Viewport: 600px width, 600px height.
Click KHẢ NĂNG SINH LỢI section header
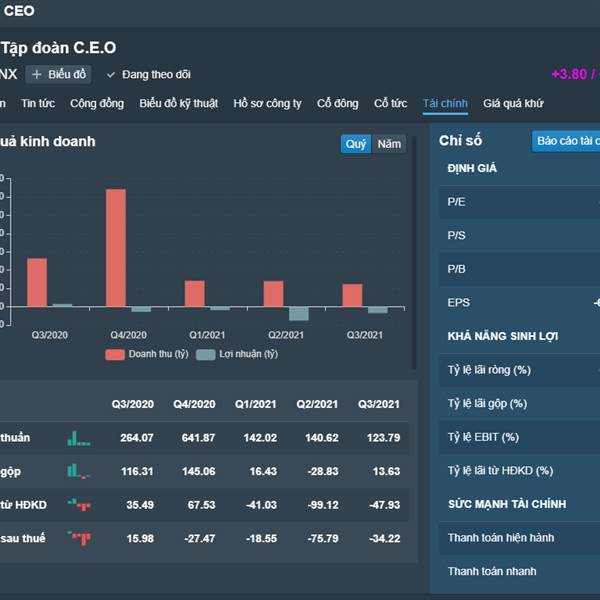click(x=503, y=336)
